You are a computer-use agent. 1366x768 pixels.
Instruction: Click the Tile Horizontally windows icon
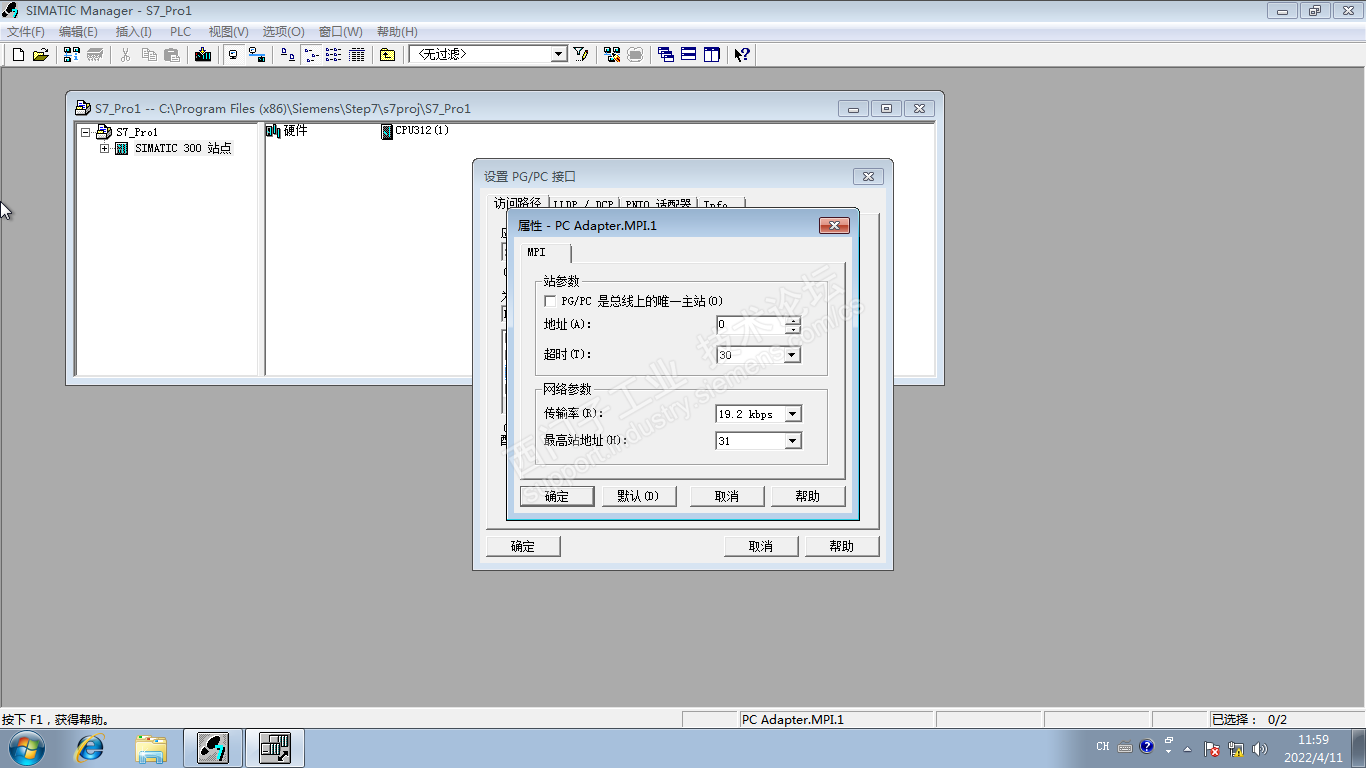pyautogui.click(x=689, y=55)
